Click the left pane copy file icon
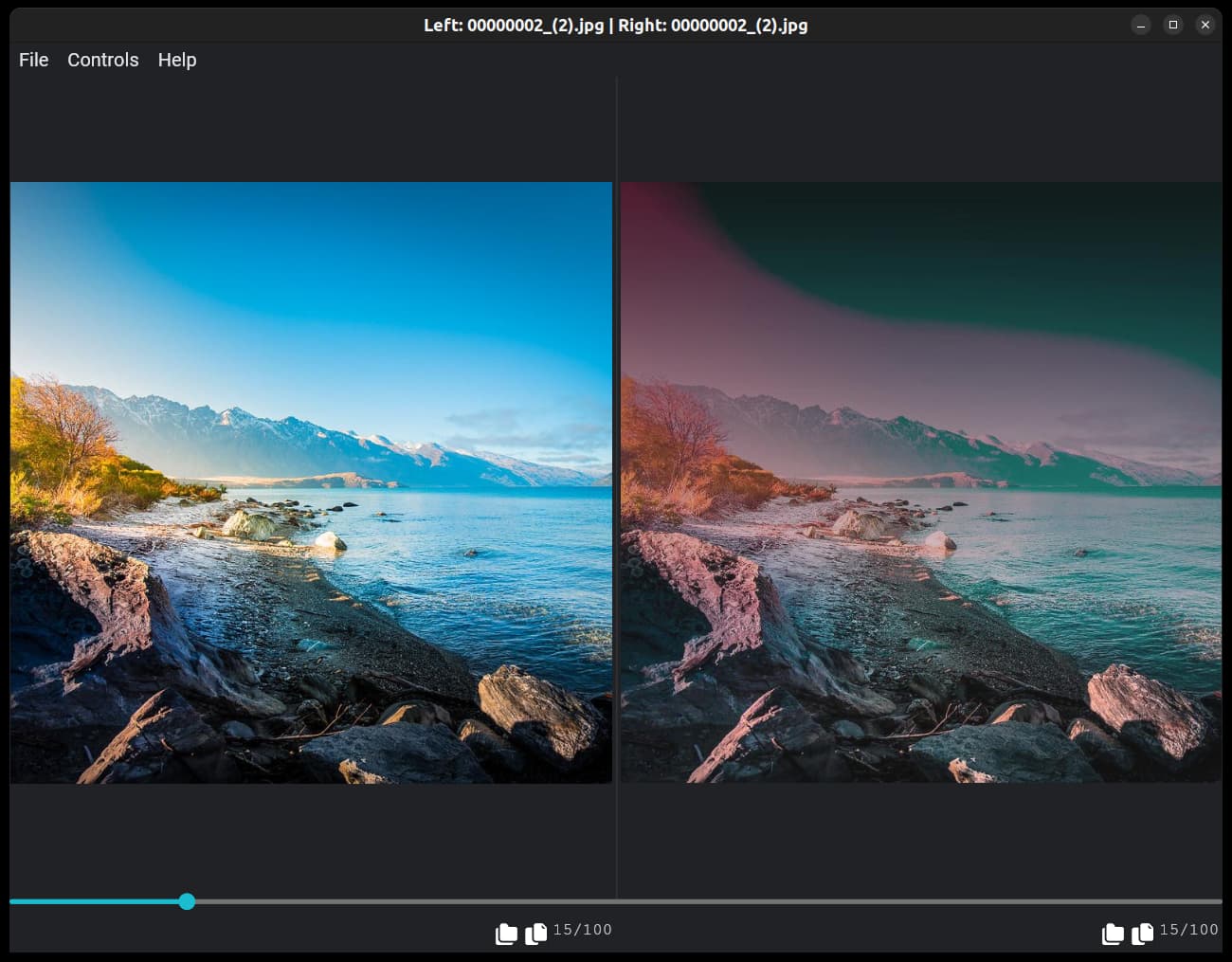This screenshot has height=962, width=1232. pyautogui.click(x=535, y=934)
